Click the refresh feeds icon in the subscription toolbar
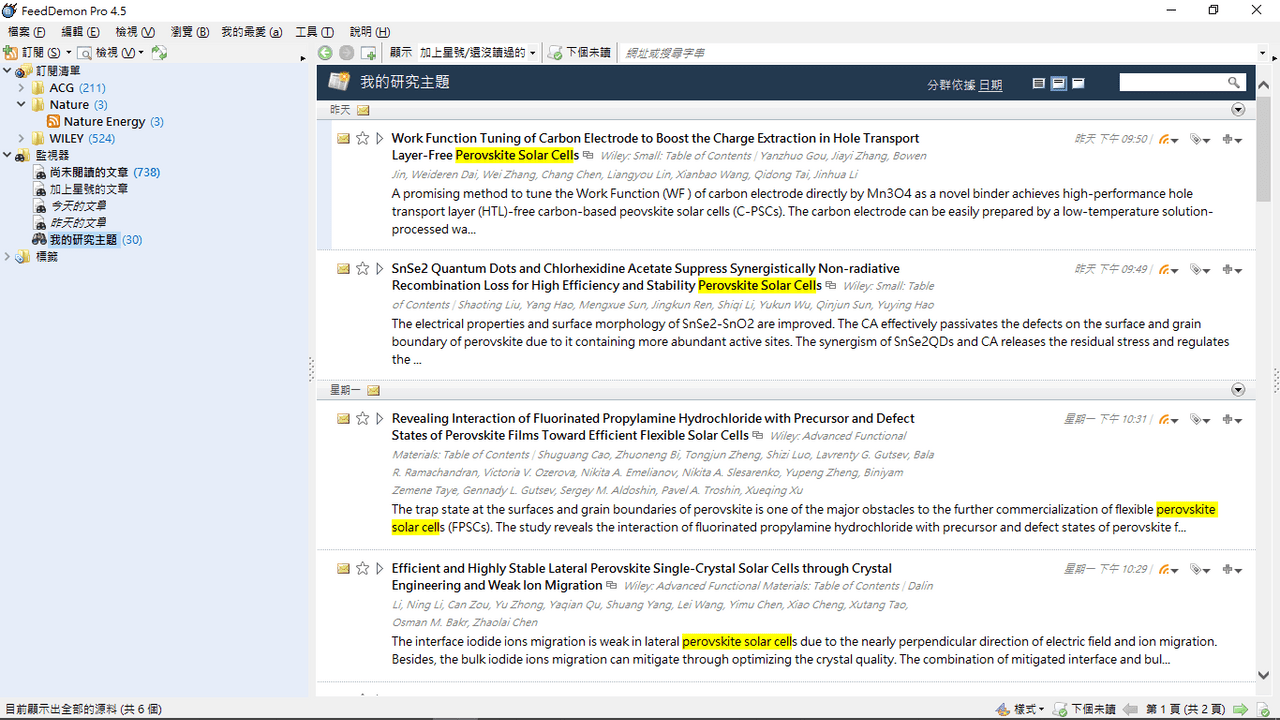Screen dimensions: 1280x720 (x=160, y=52)
